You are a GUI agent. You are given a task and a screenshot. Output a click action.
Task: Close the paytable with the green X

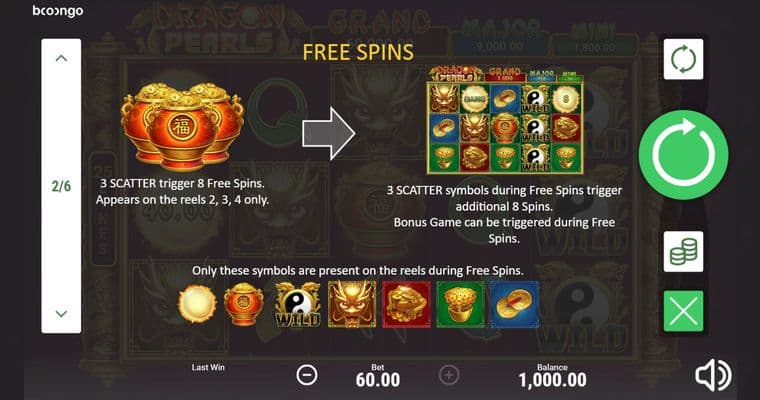[683, 311]
